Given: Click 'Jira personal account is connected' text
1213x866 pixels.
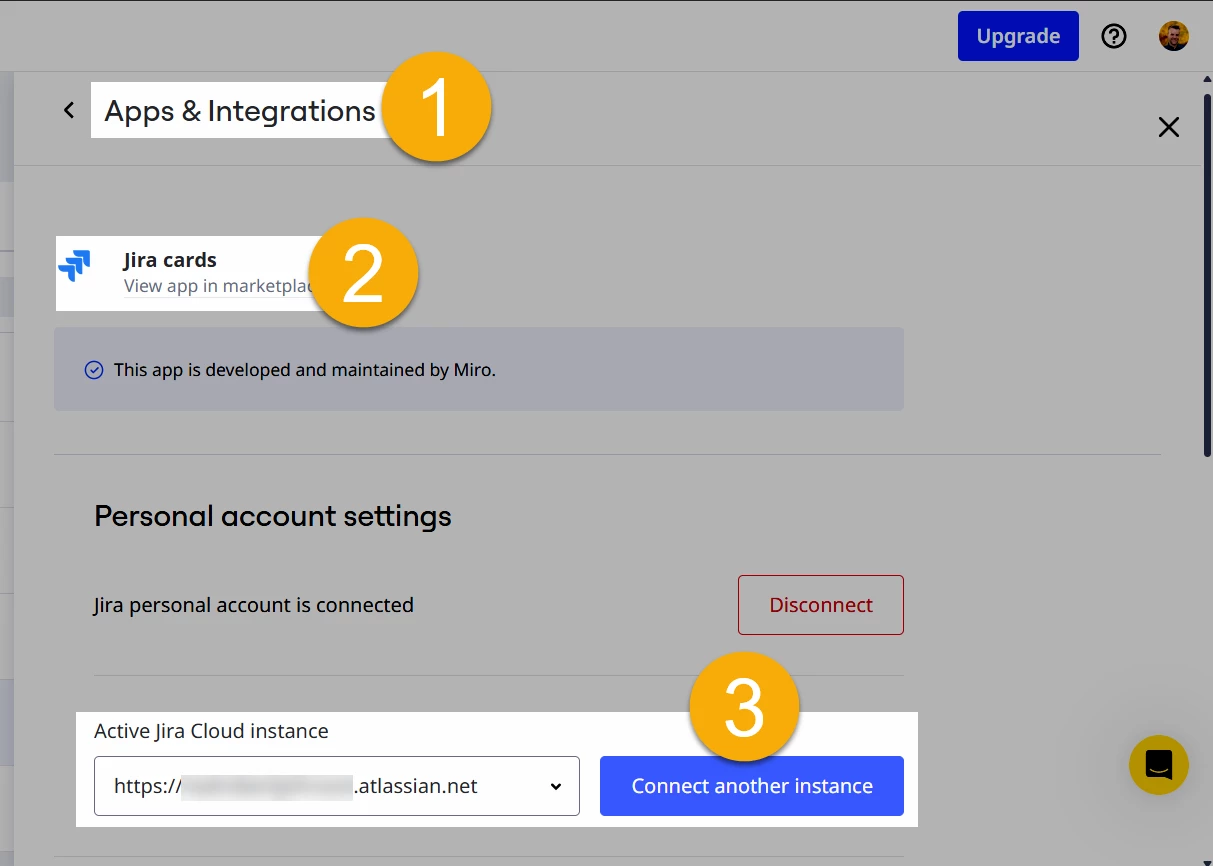Looking at the screenshot, I should [x=254, y=605].
